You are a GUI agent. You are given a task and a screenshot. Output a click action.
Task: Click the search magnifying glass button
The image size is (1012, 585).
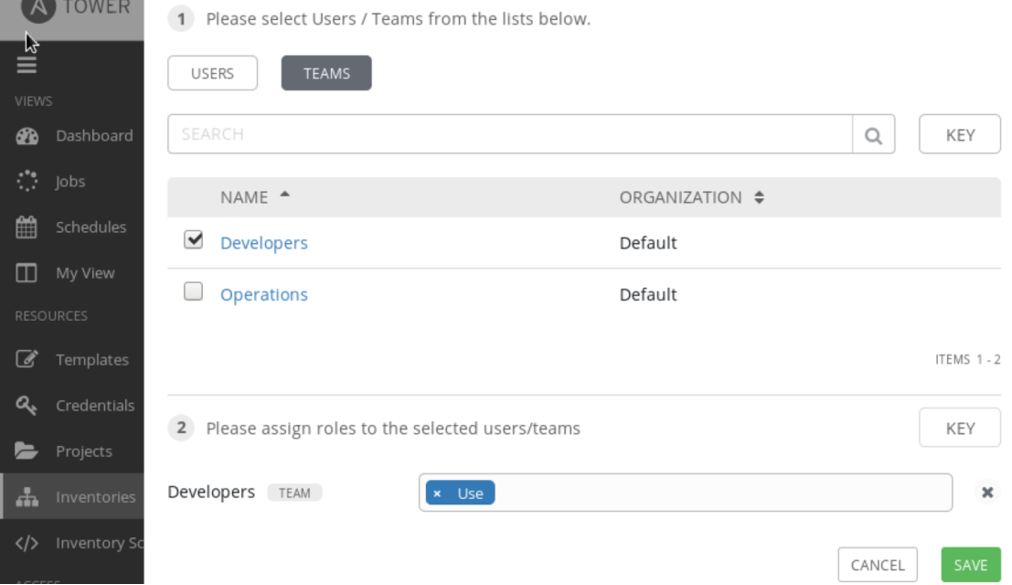pyautogui.click(x=873, y=135)
